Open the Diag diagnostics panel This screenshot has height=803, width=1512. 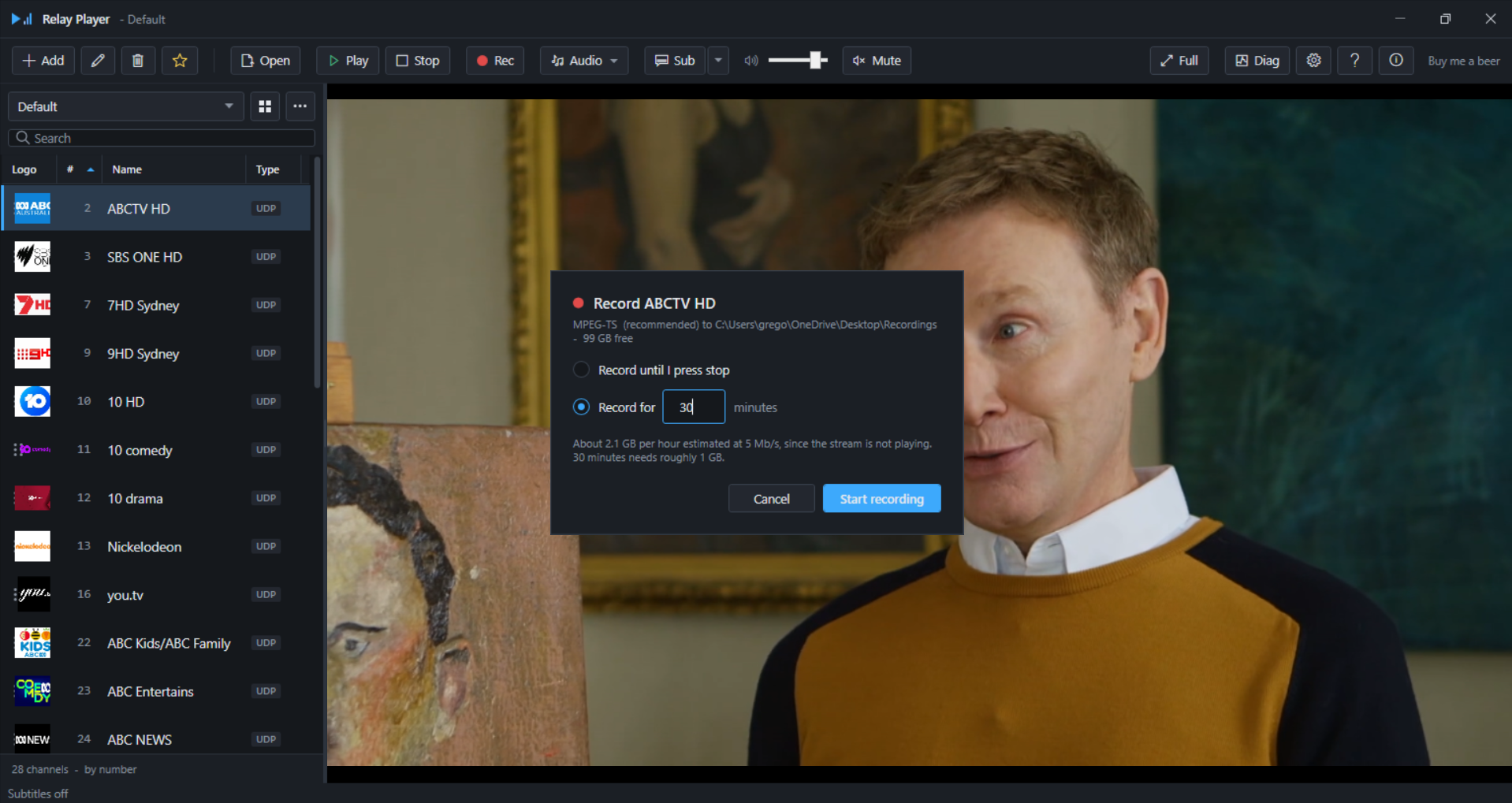1257,61
